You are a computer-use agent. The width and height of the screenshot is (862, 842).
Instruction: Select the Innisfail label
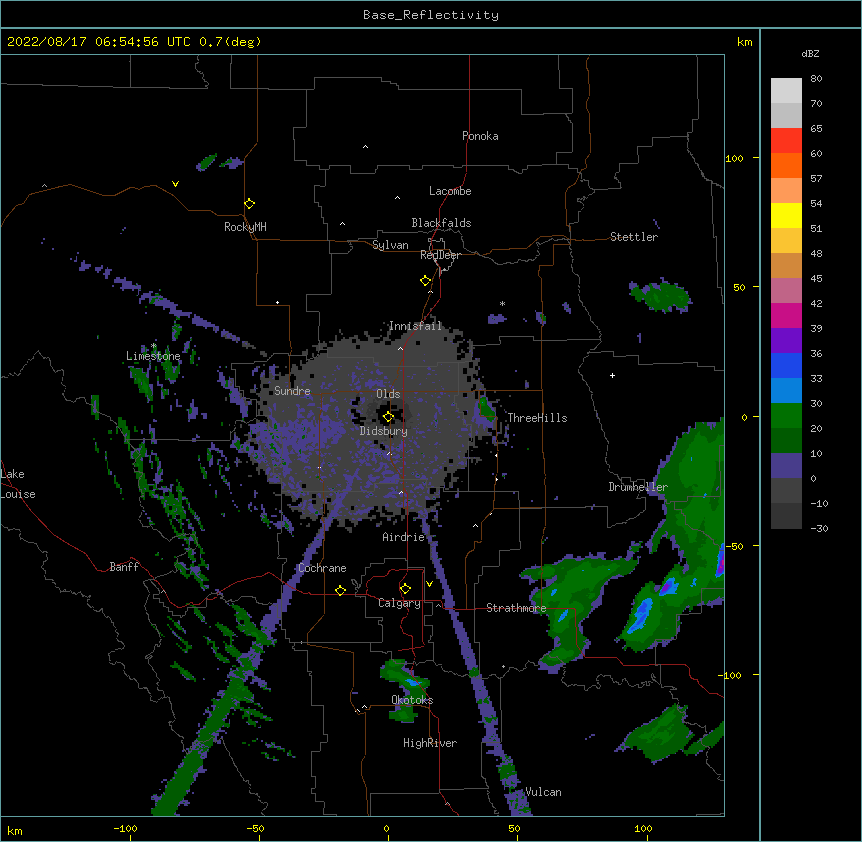coord(415,326)
